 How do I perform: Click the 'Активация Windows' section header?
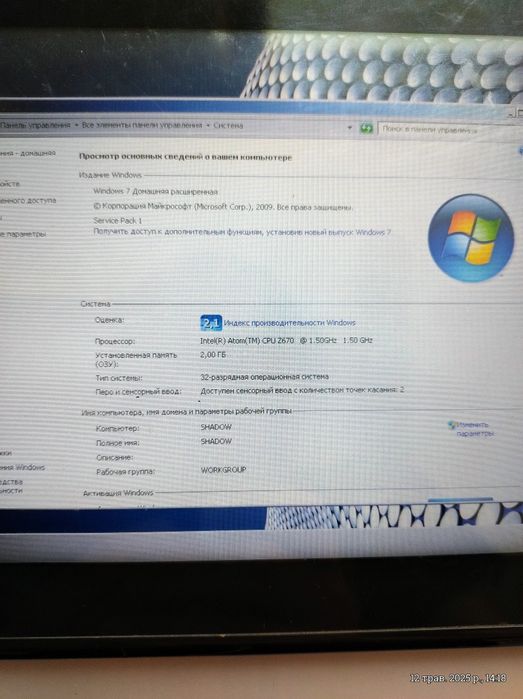[118, 493]
